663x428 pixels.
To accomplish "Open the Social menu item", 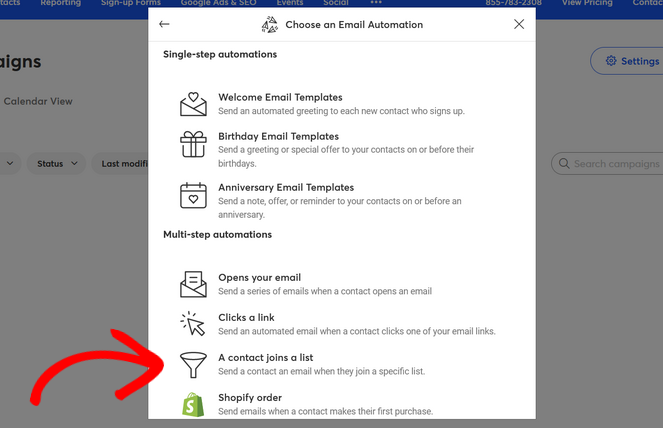I will coord(336,3).
